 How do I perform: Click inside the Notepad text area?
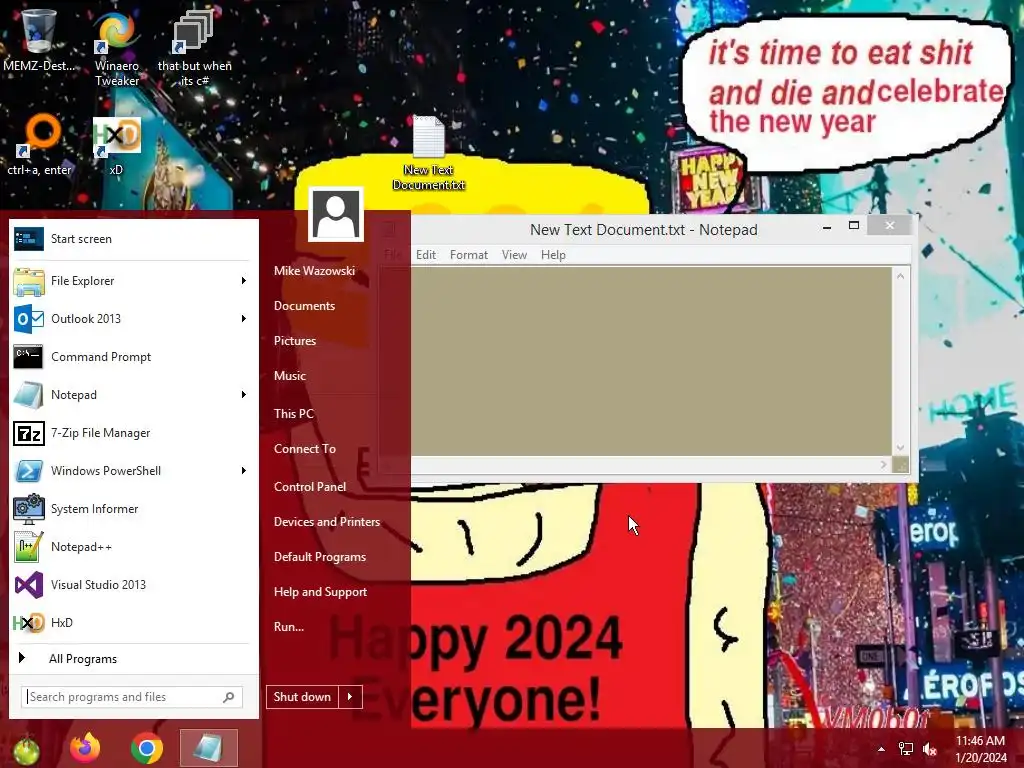coord(651,361)
